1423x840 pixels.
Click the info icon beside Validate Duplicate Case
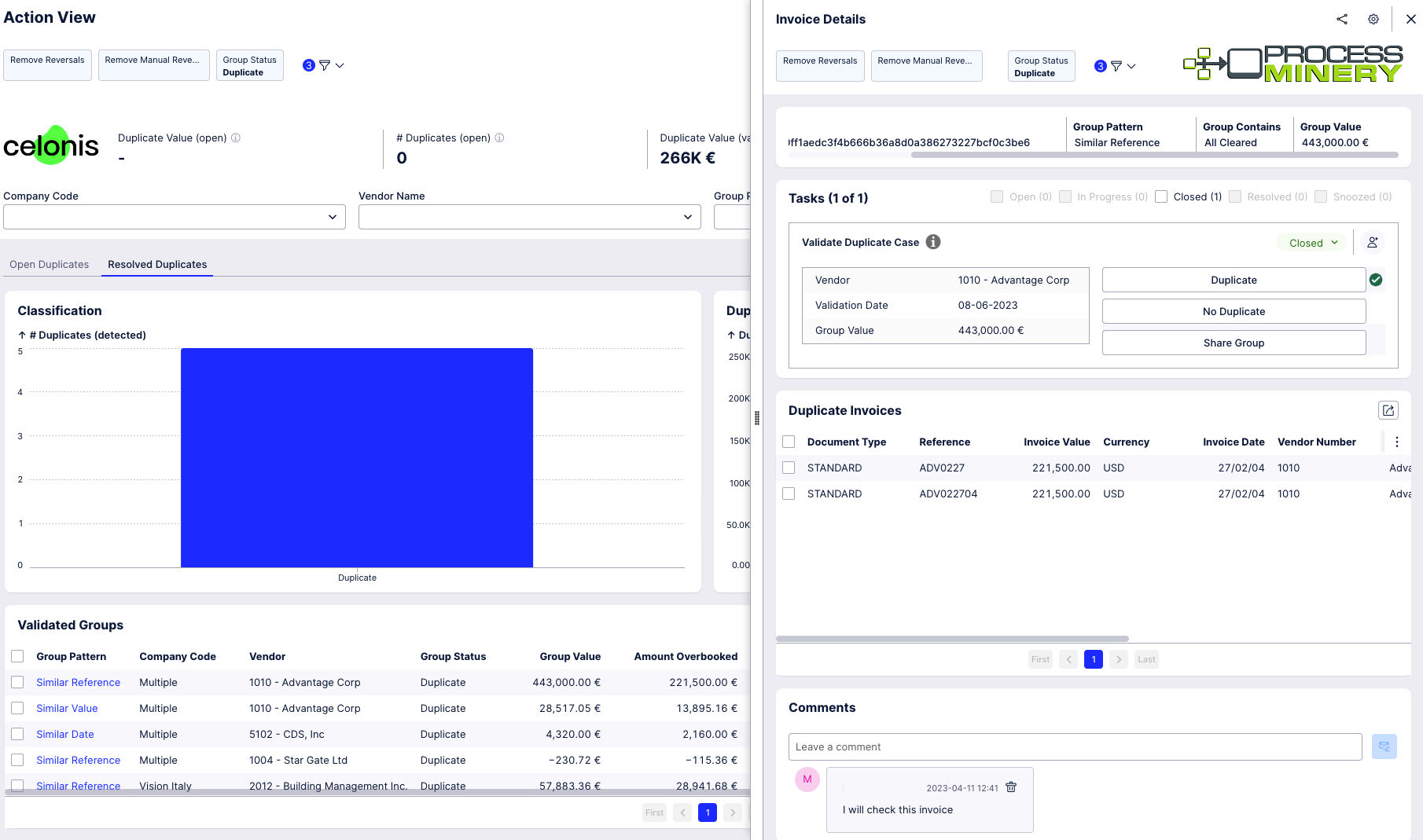932,242
